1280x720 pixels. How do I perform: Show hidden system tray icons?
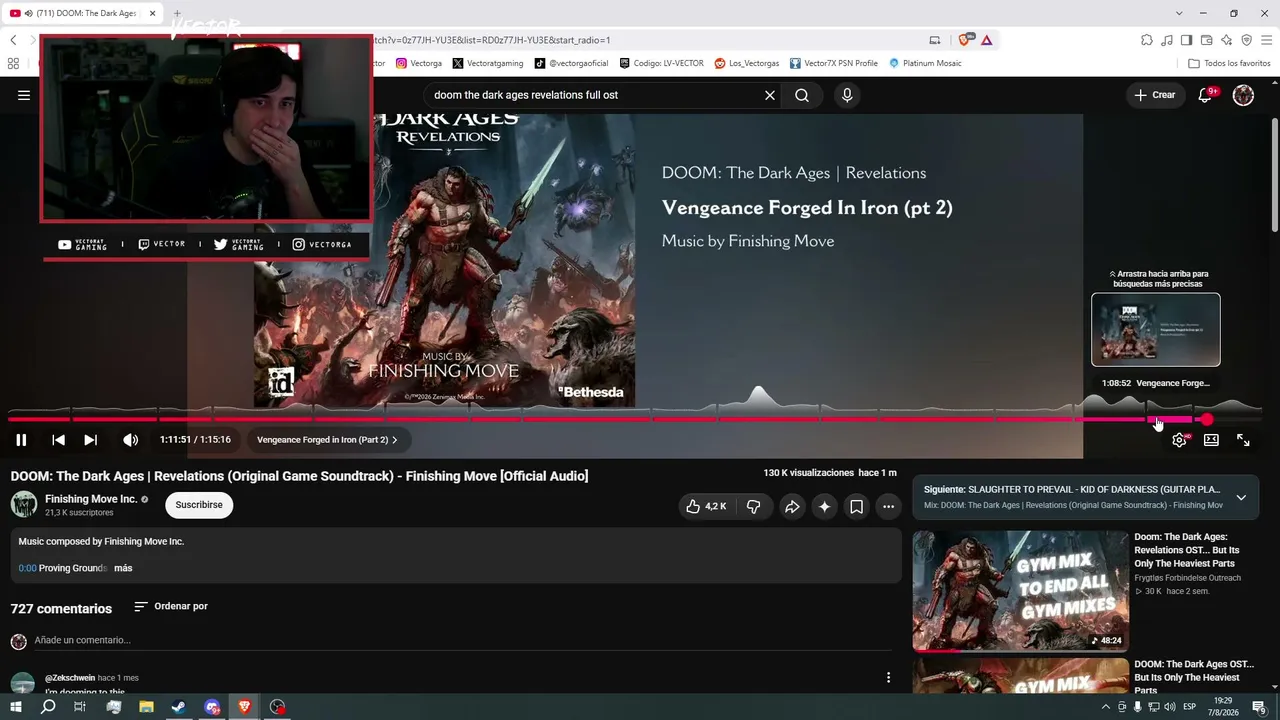[1106, 707]
